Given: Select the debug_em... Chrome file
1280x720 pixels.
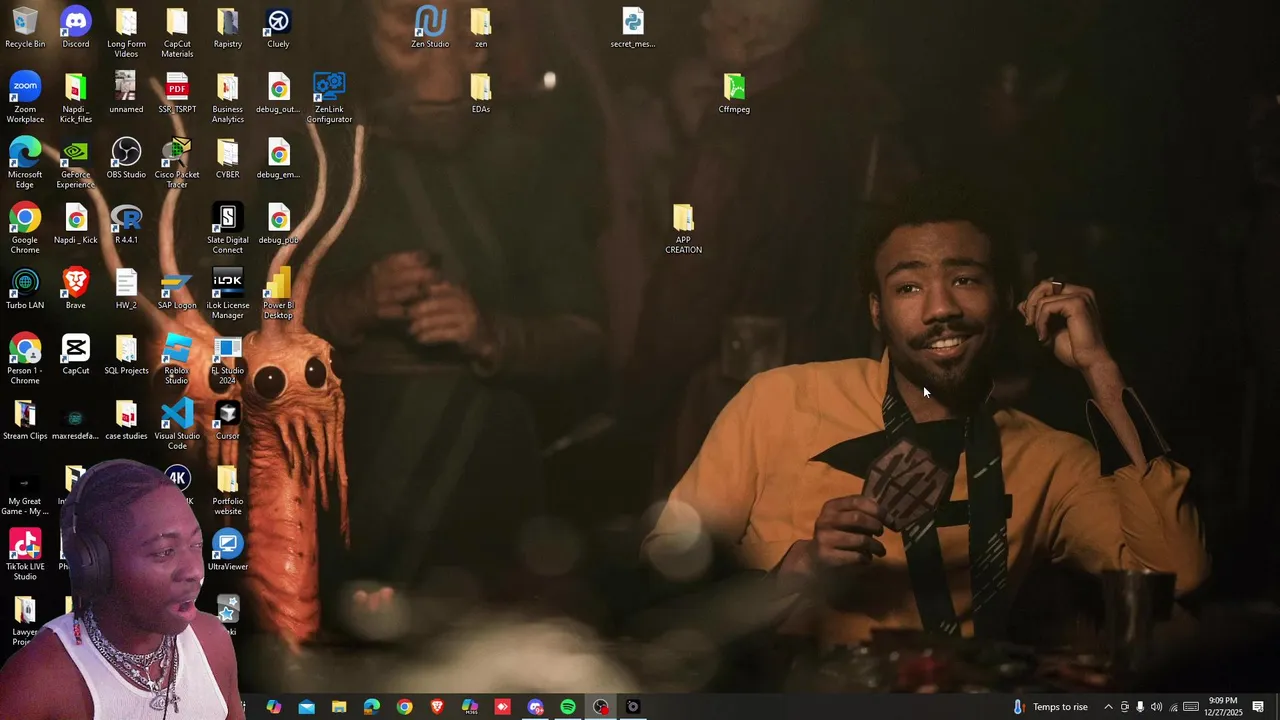Looking at the screenshot, I should [278, 158].
